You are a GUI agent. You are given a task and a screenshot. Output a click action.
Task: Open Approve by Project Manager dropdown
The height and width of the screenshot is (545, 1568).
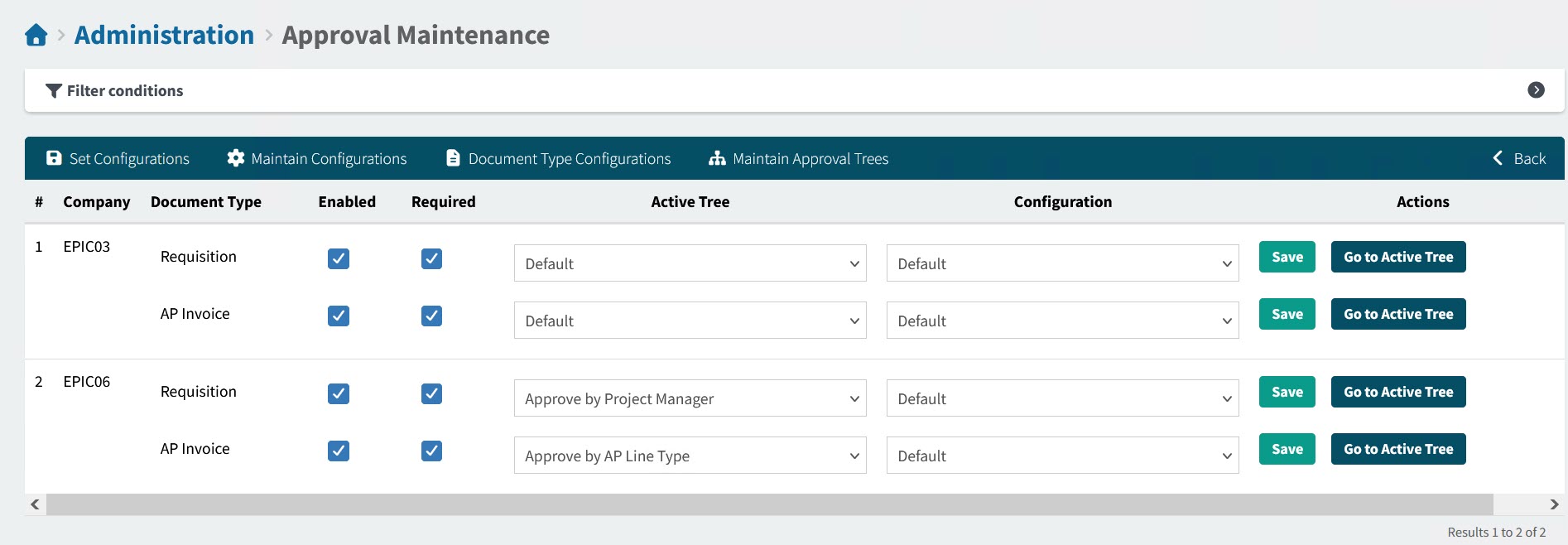[x=690, y=398]
